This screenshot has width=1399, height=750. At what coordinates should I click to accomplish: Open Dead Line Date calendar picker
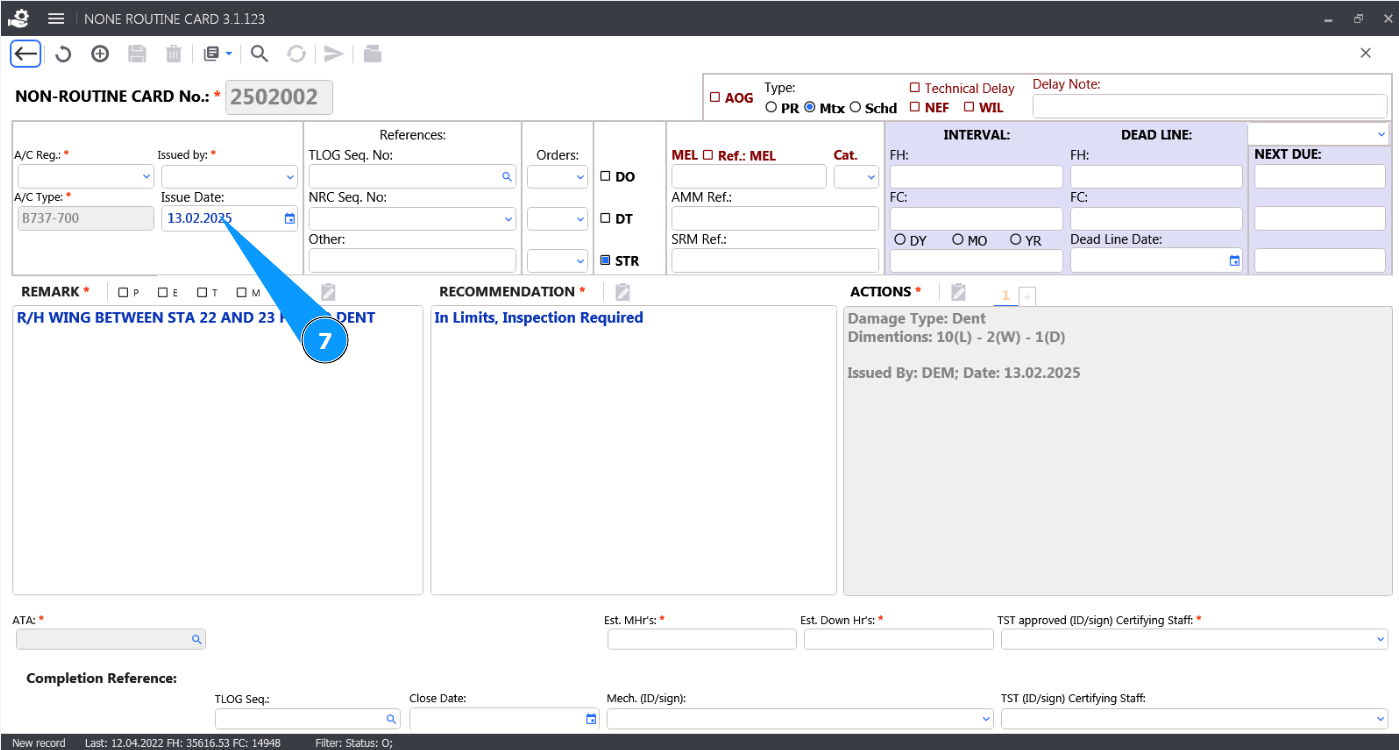(1234, 261)
